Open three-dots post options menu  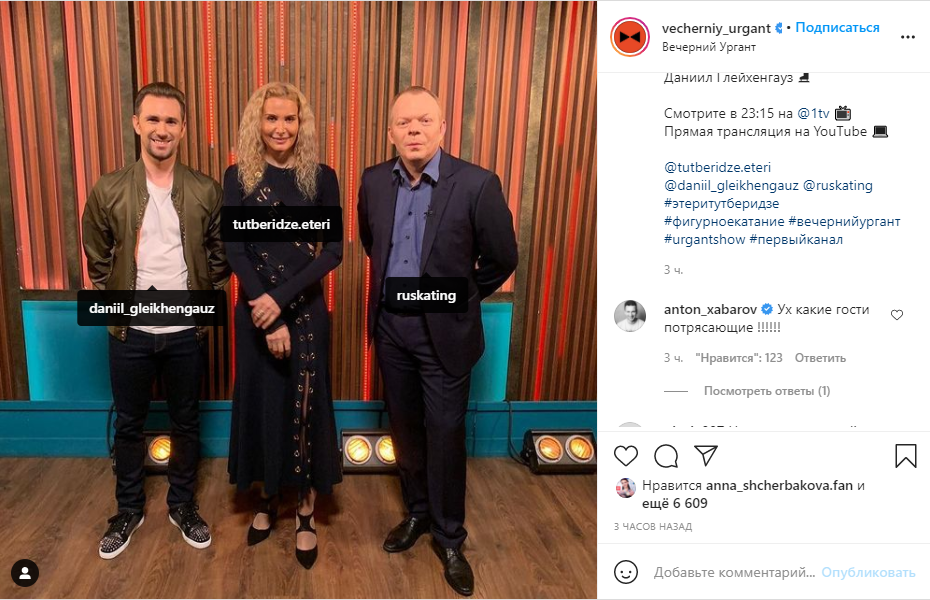907,37
